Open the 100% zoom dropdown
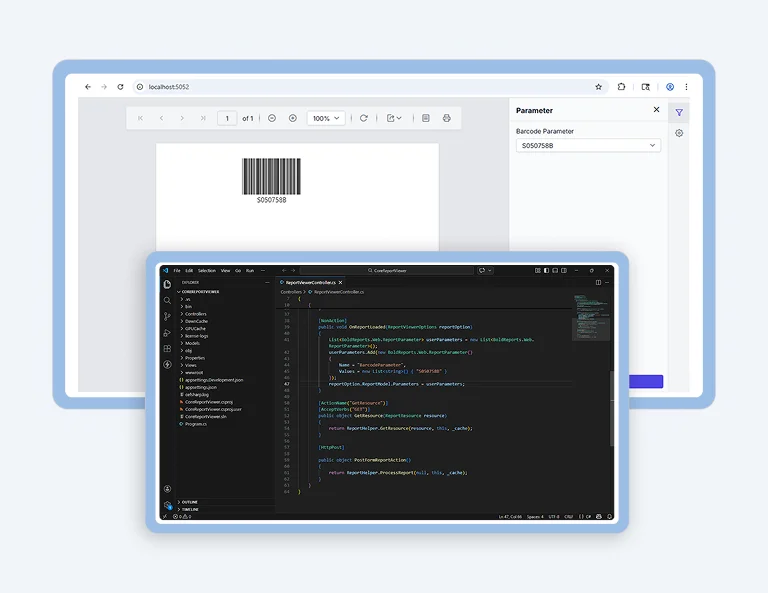 coord(326,118)
